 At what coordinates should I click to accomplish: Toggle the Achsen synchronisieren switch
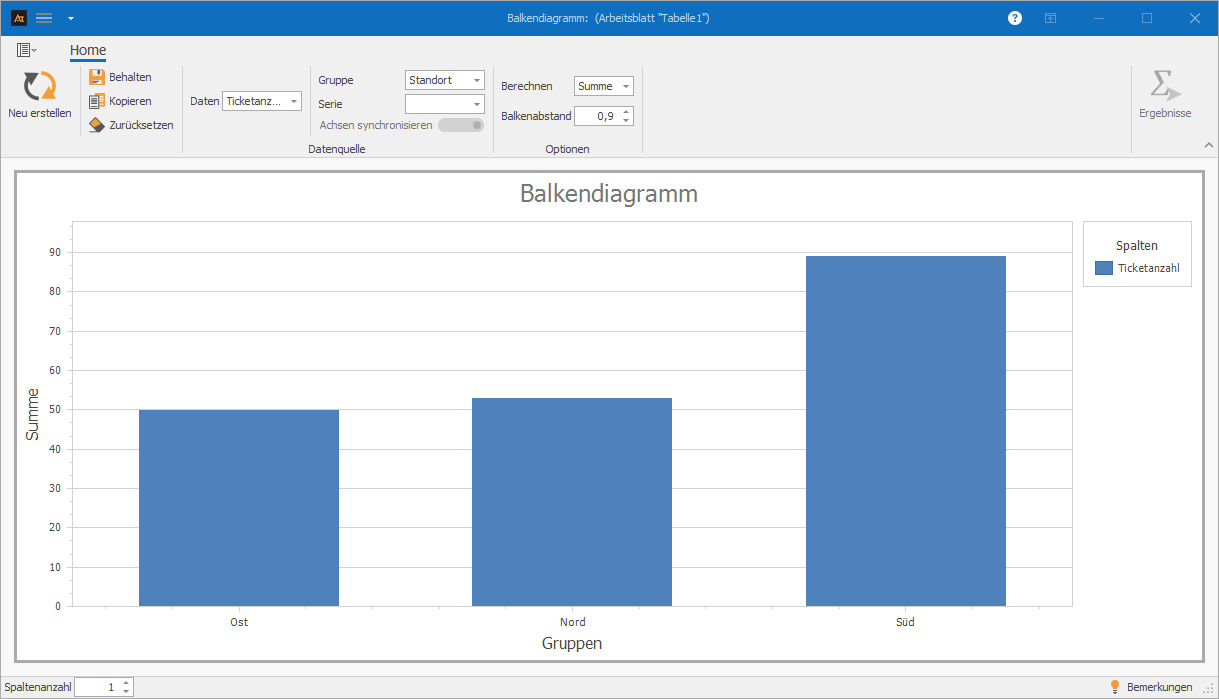[461, 125]
